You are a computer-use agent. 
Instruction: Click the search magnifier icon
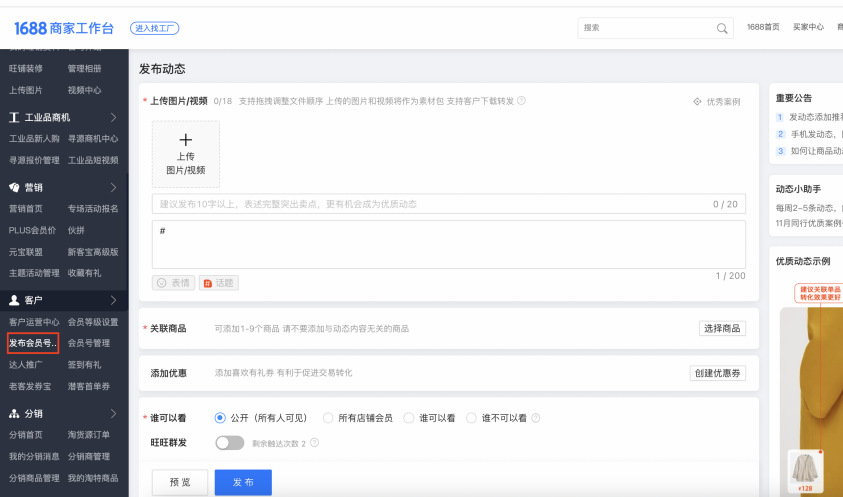[722, 28]
